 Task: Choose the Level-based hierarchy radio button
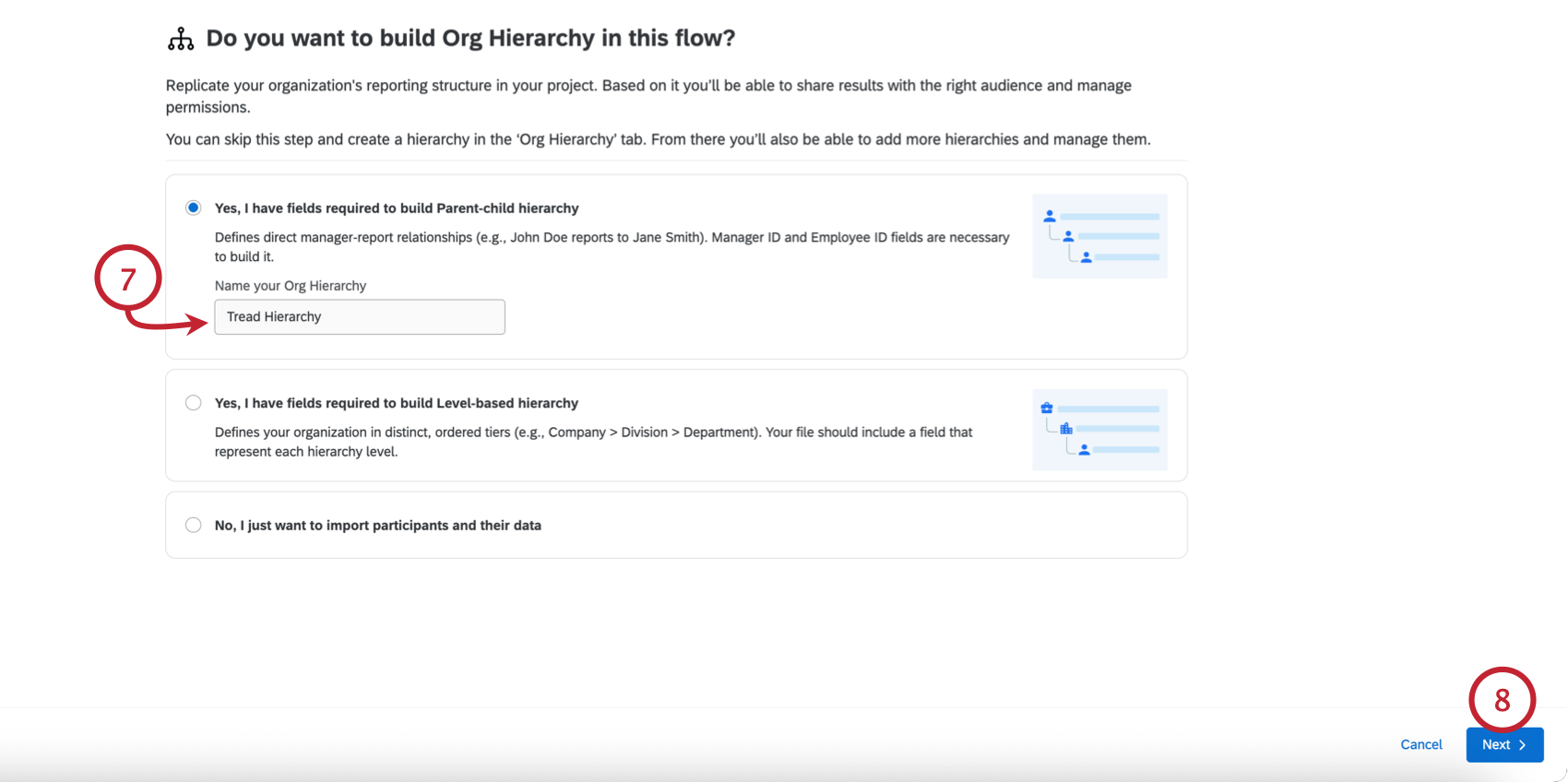pyautogui.click(x=193, y=403)
